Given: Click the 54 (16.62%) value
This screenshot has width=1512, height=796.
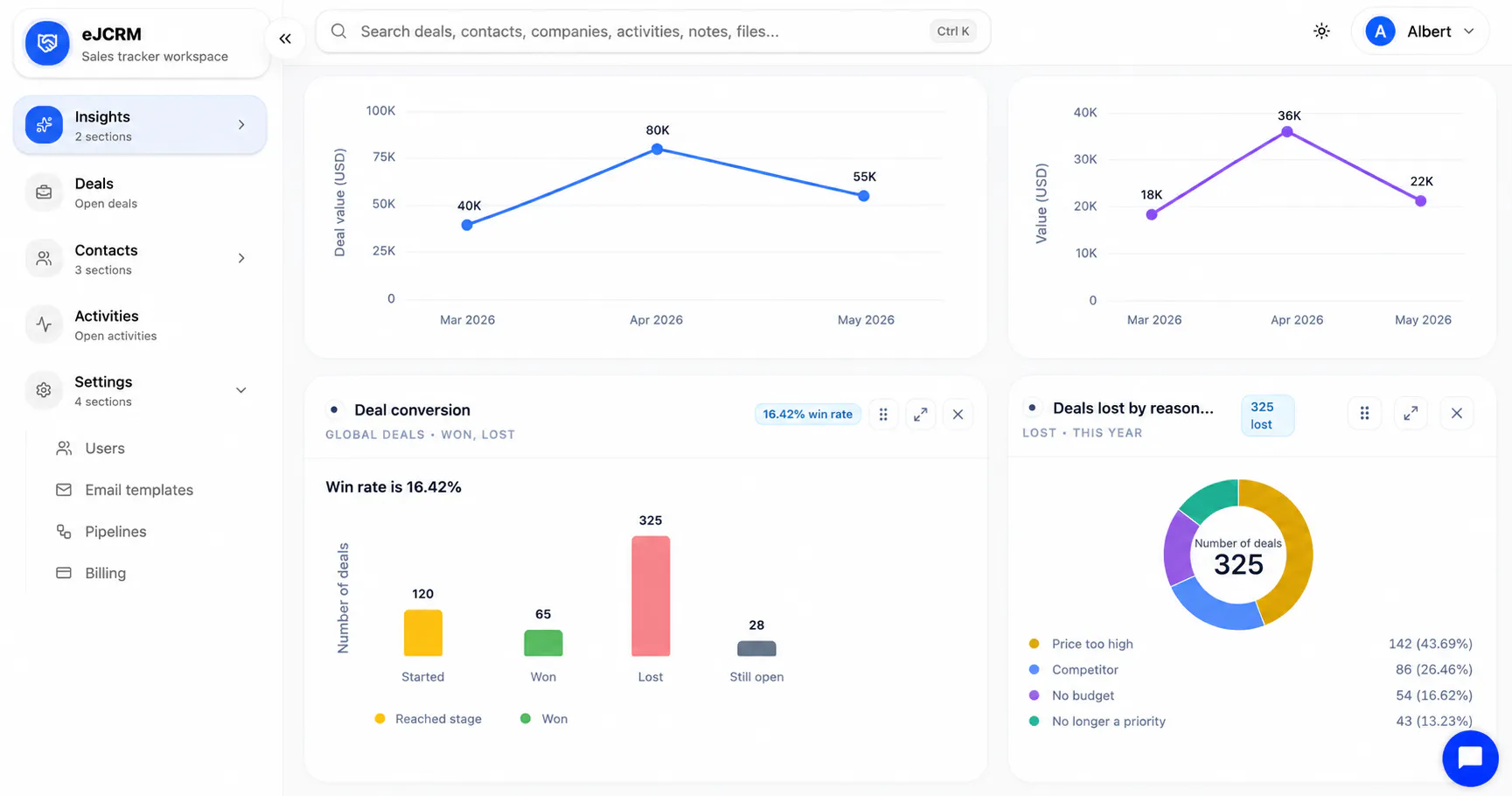Looking at the screenshot, I should (1434, 695).
